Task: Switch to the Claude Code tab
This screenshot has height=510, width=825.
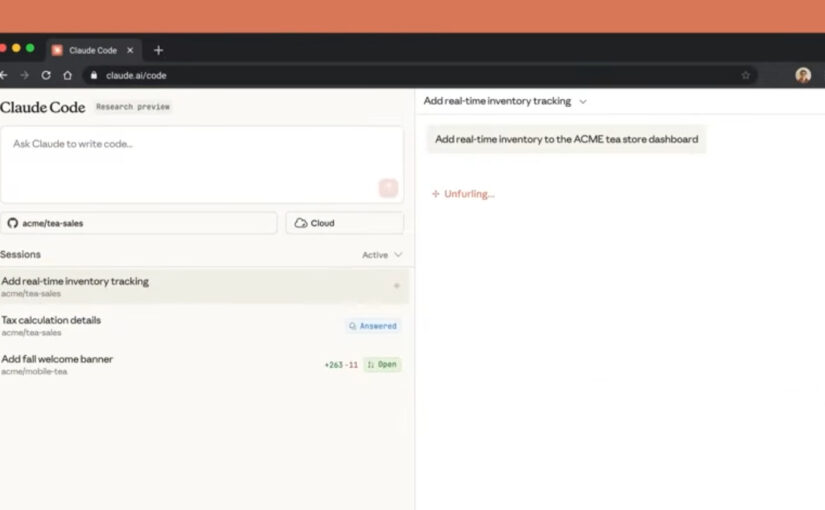Action: tap(92, 50)
